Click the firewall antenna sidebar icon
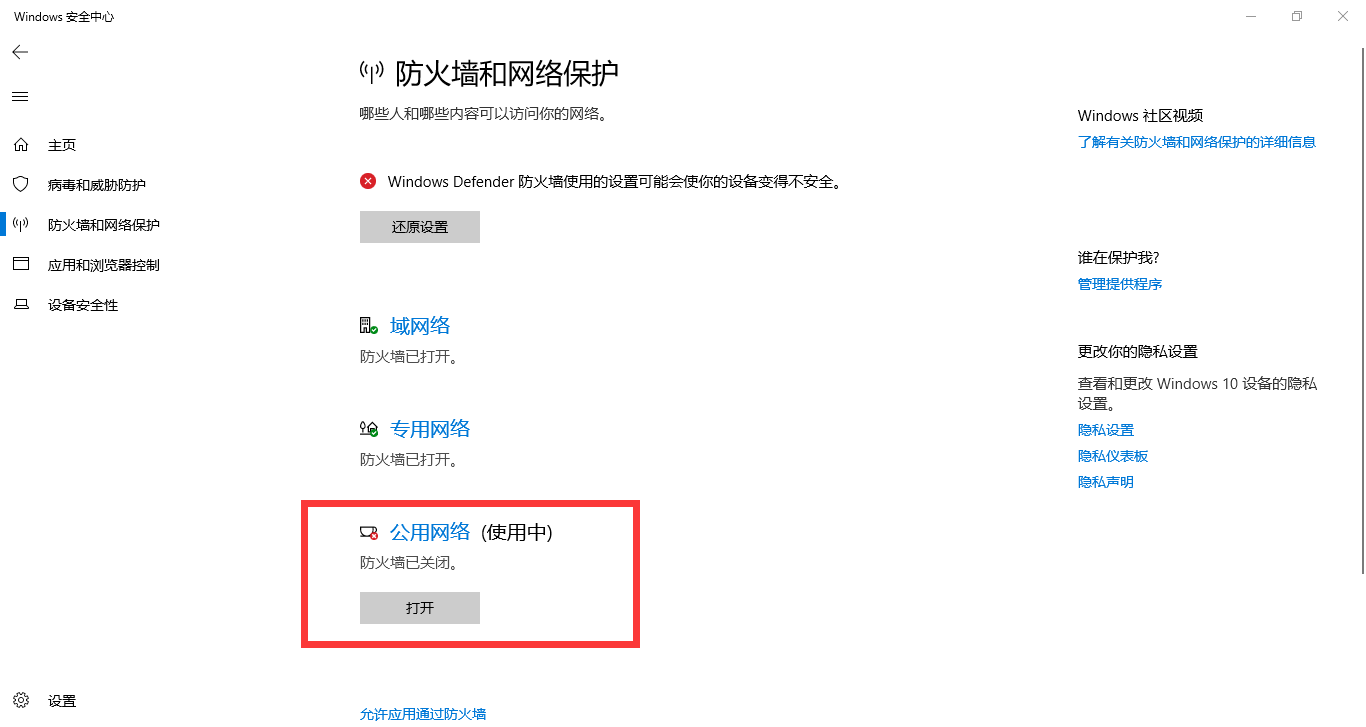Image resolution: width=1366 pixels, height=727 pixels. click(x=20, y=225)
